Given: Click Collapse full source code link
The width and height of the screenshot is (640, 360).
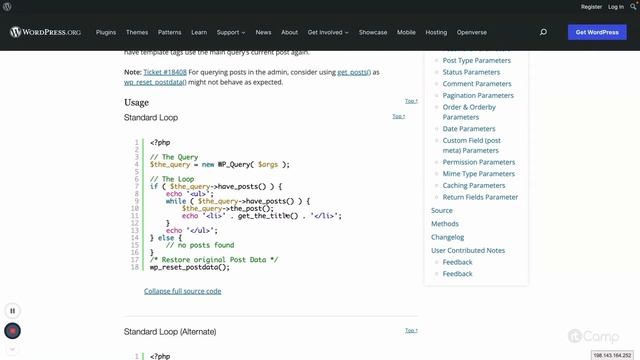Looking at the screenshot, I should 182,291.
